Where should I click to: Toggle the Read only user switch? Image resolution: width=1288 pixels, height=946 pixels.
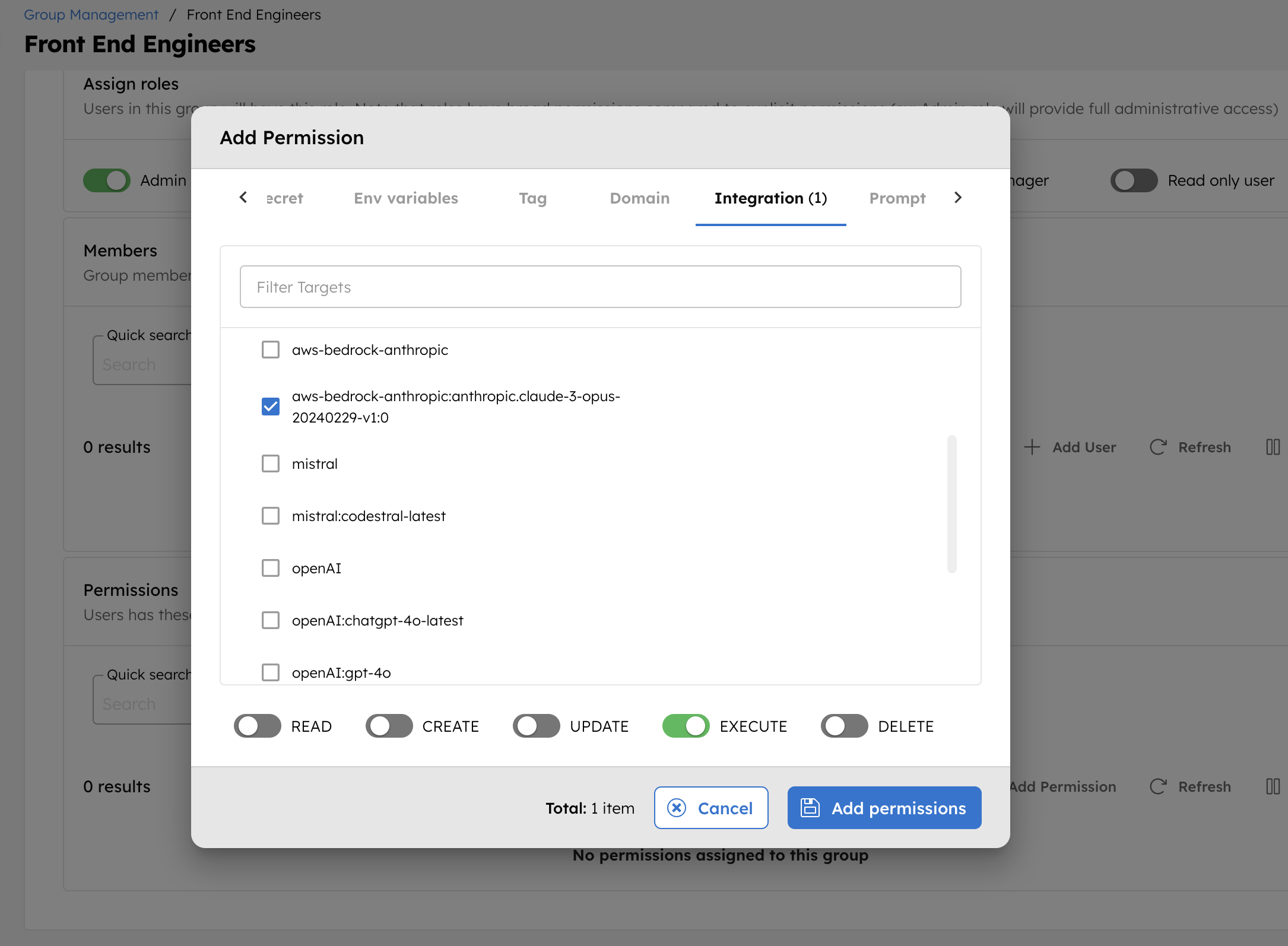pos(1134,180)
